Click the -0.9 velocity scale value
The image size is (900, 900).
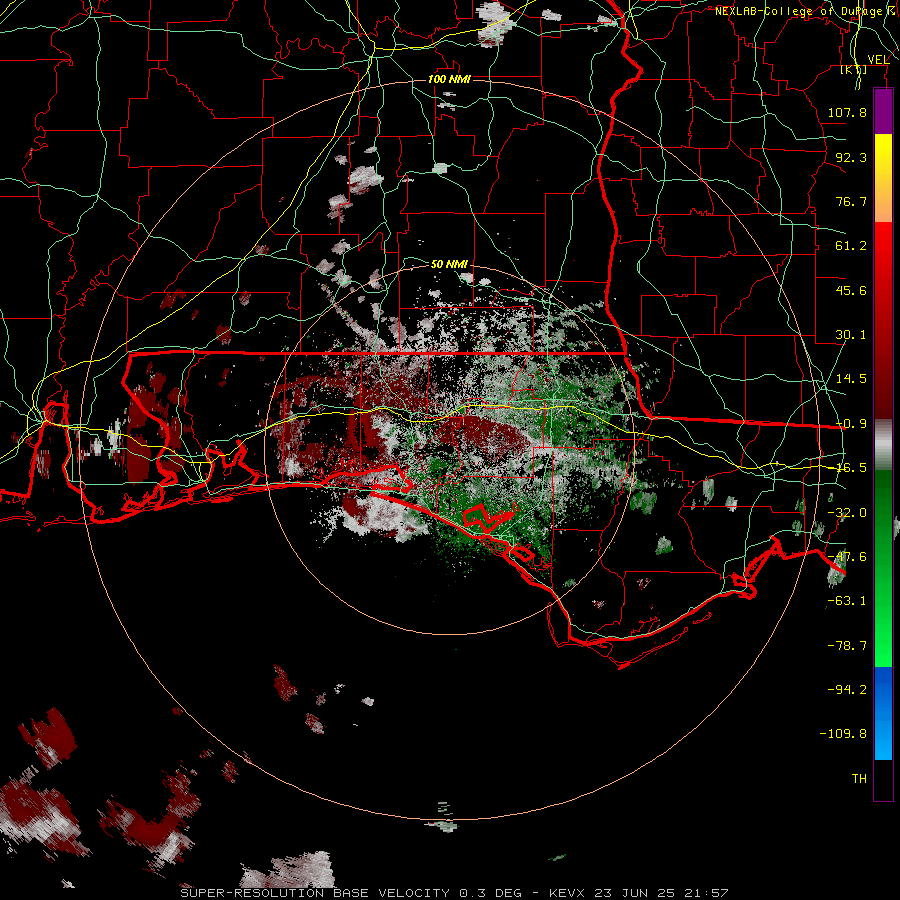(851, 424)
